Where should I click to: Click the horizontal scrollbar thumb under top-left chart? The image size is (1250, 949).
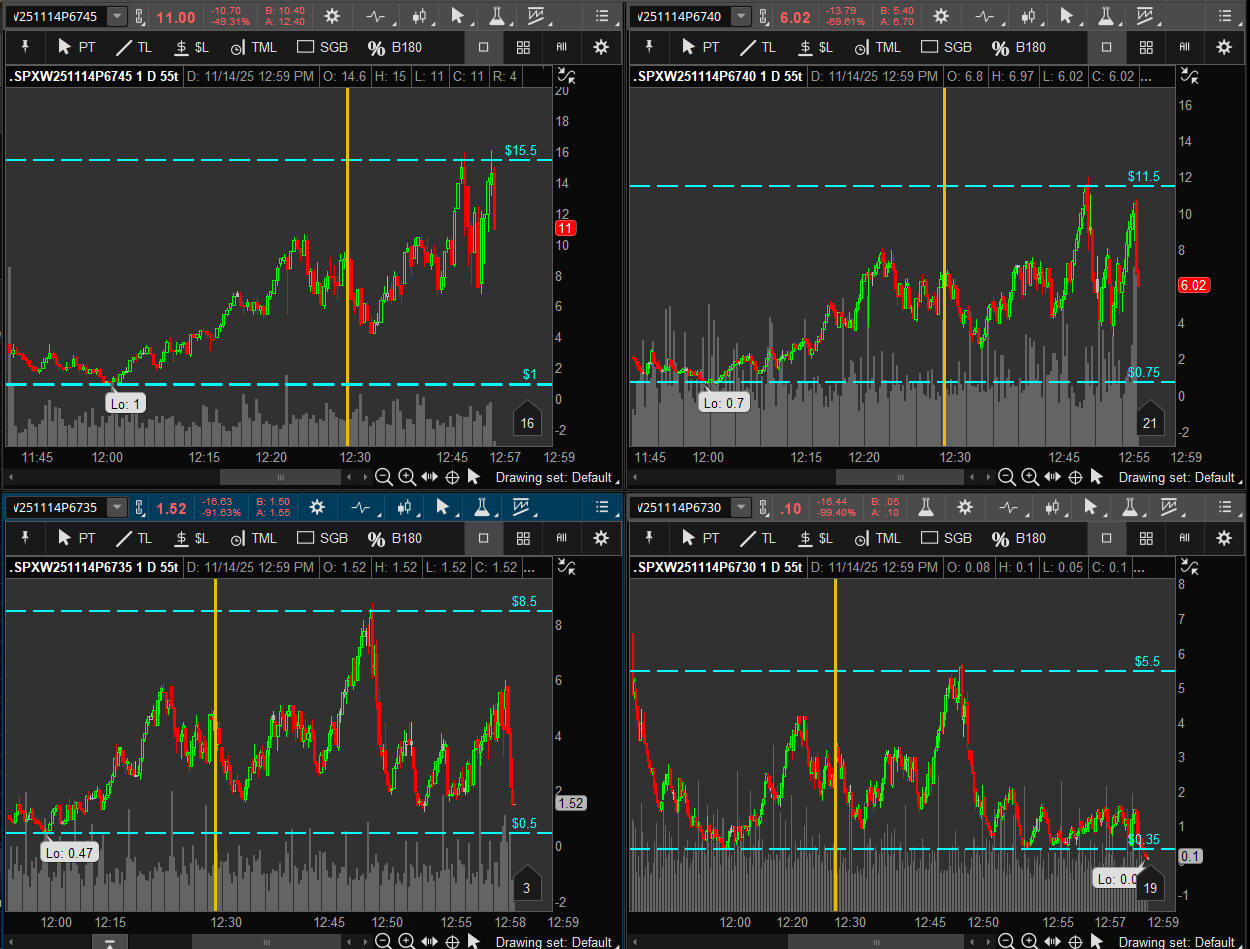280,477
